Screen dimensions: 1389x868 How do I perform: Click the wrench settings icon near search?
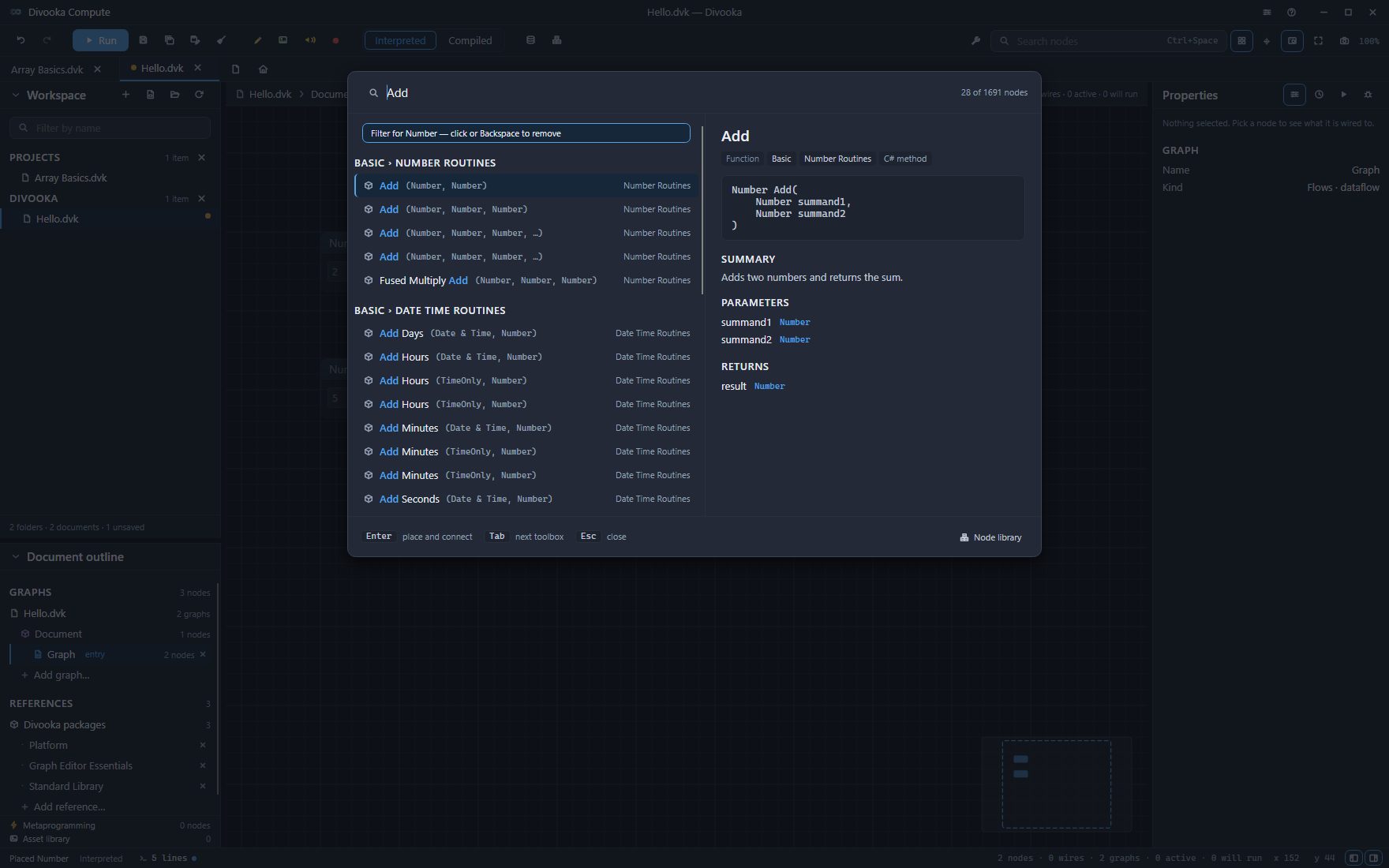pyautogui.click(x=975, y=41)
